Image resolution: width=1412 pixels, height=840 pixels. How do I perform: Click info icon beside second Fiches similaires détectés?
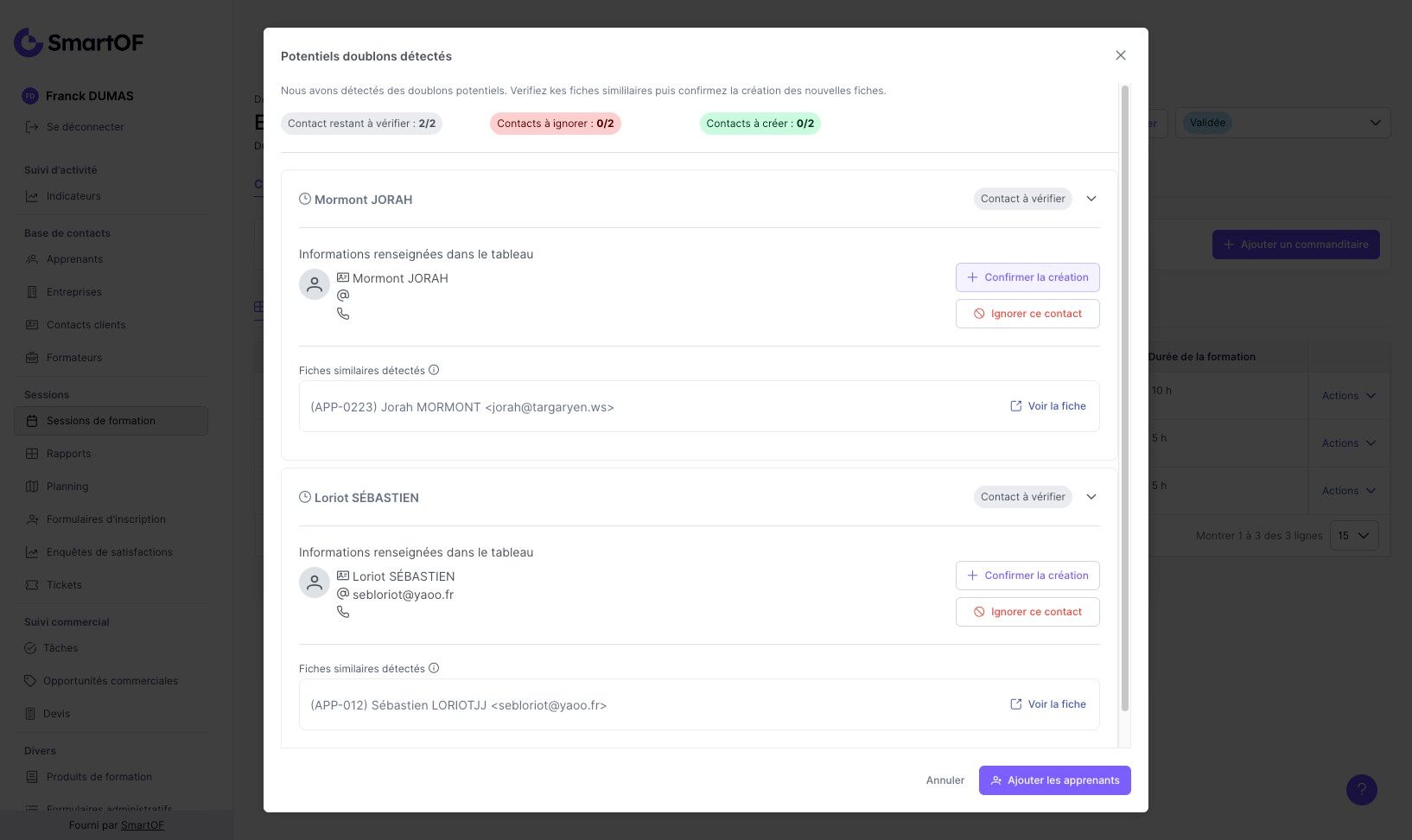tap(434, 668)
